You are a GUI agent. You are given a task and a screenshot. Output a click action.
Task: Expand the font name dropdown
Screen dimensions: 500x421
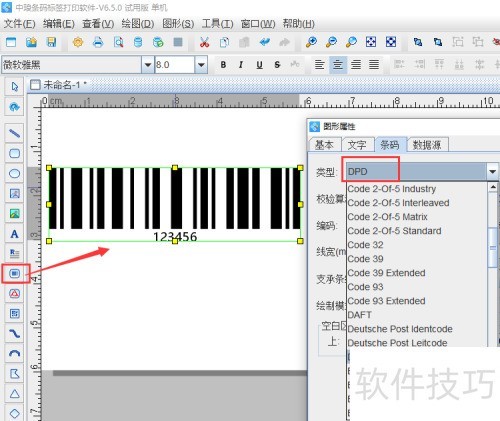pos(148,65)
